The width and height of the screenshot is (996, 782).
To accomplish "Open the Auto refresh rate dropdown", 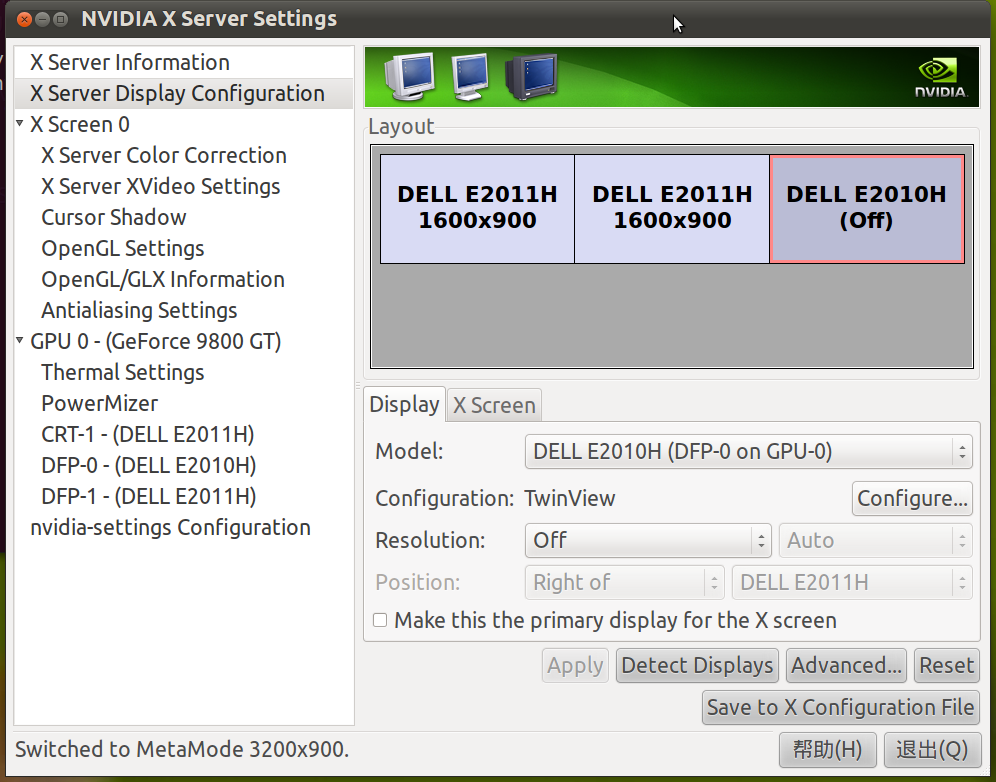I will pyautogui.click(x=875, y=541).
